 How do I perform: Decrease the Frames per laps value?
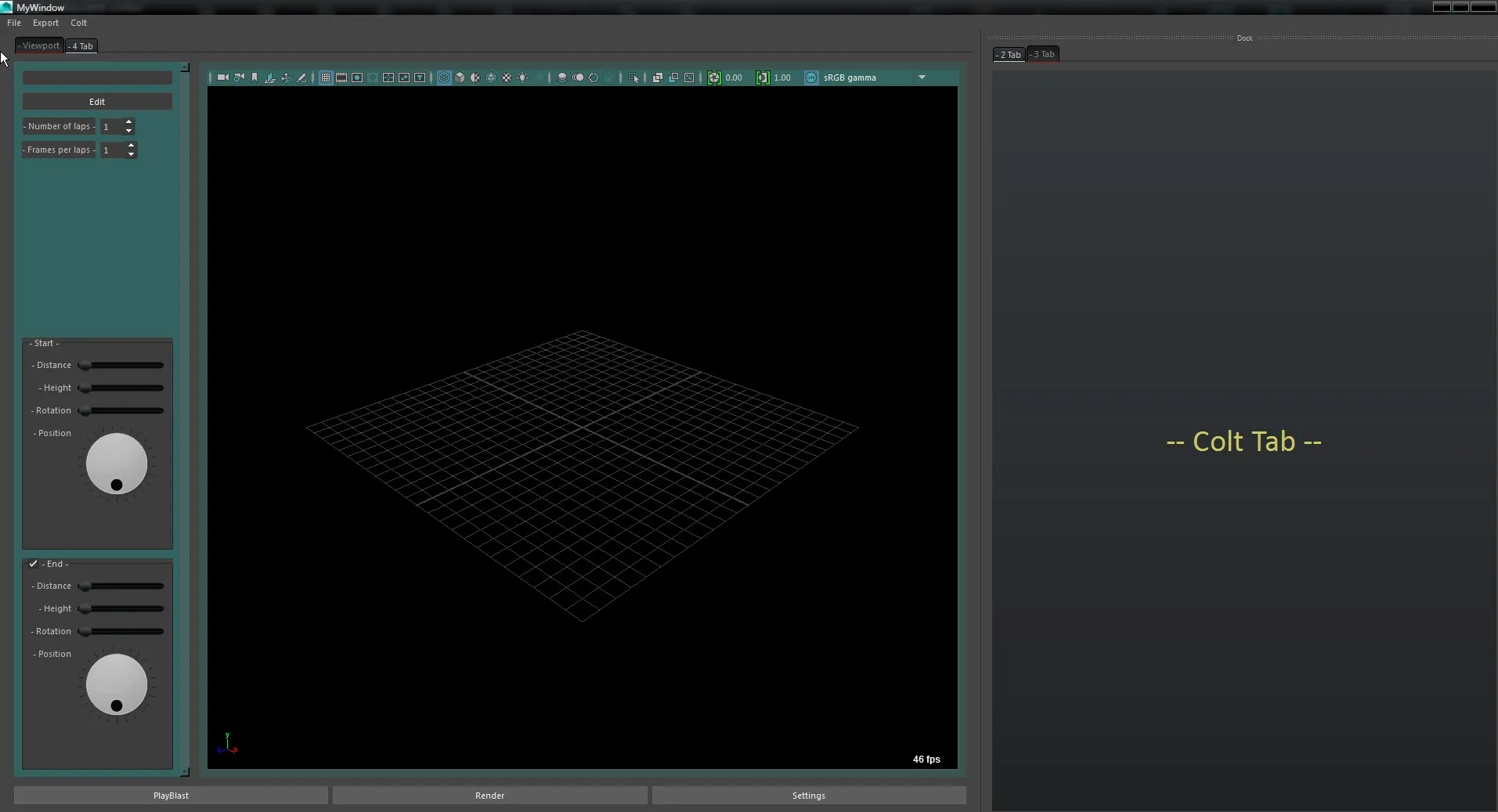(131, 154)
